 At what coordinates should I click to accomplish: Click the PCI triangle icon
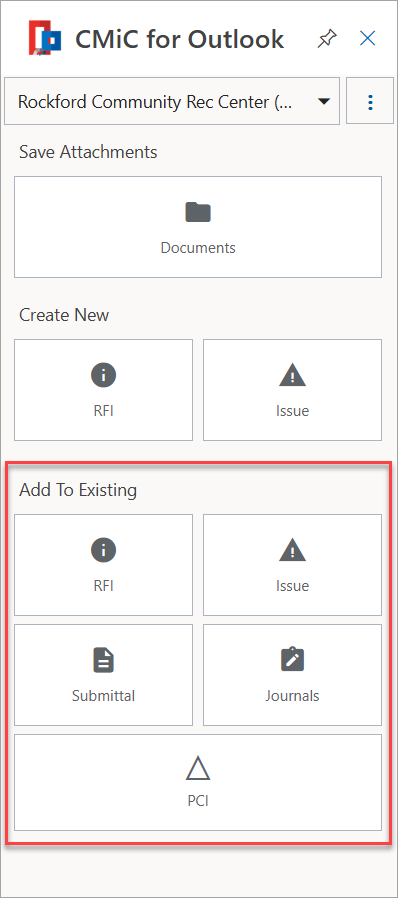pos(198,769)
